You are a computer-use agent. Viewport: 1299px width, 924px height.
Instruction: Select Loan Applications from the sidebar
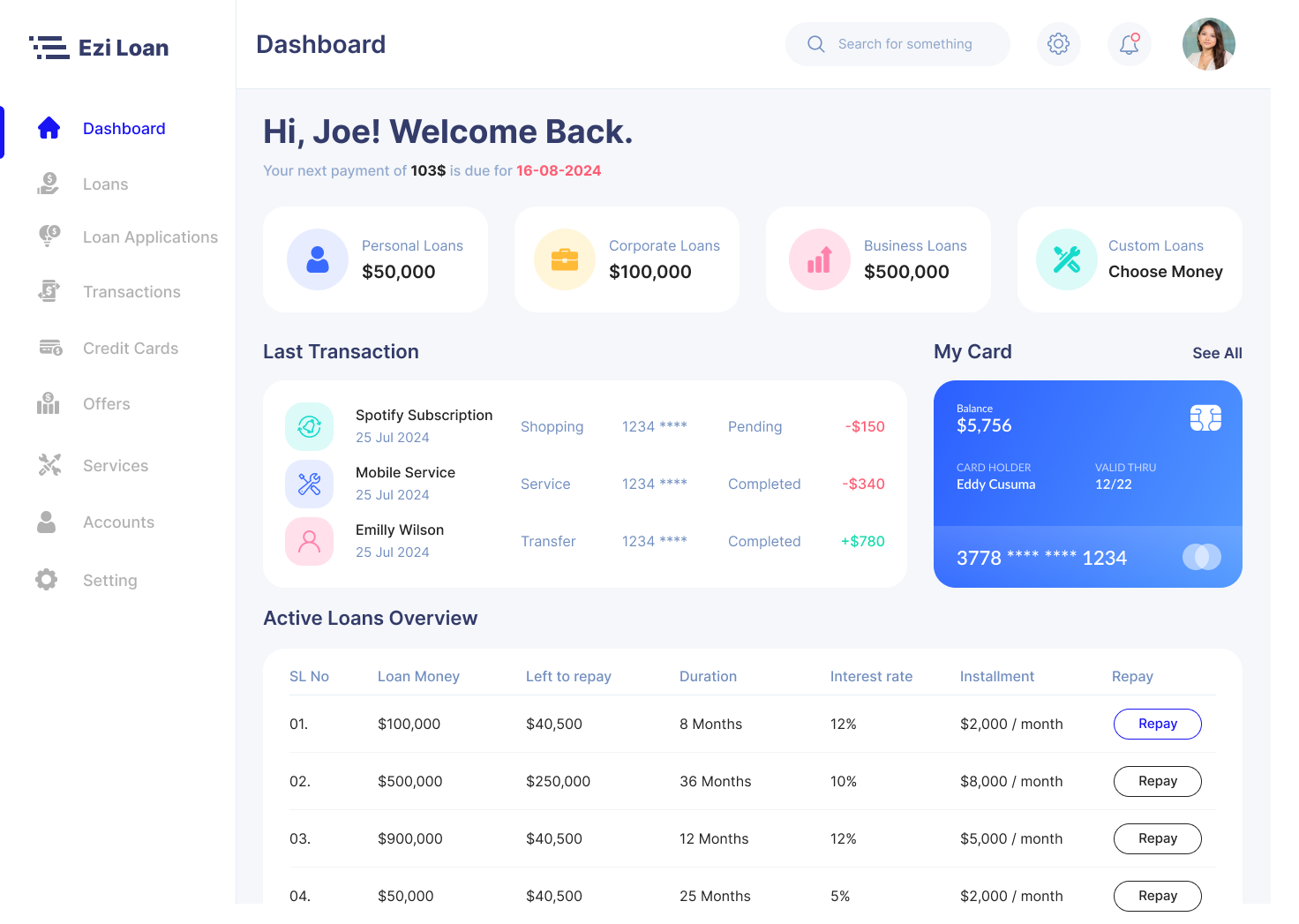coord(150,237)
